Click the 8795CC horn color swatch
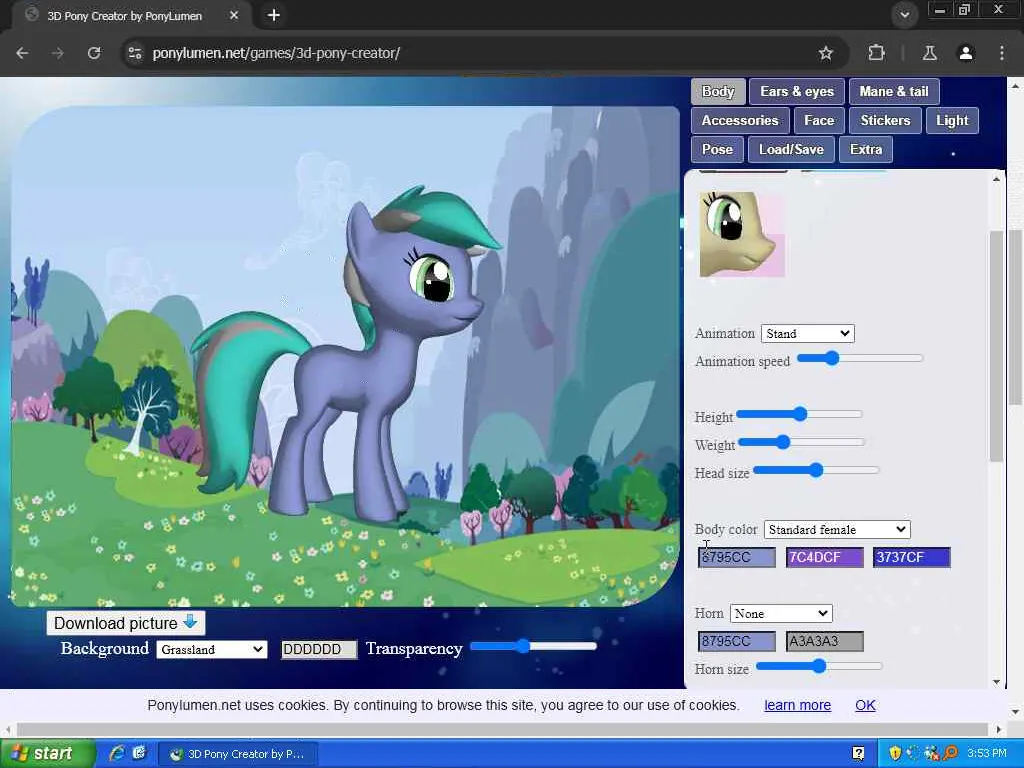This screenshot has width=1024, height=768. coord(737,641)
